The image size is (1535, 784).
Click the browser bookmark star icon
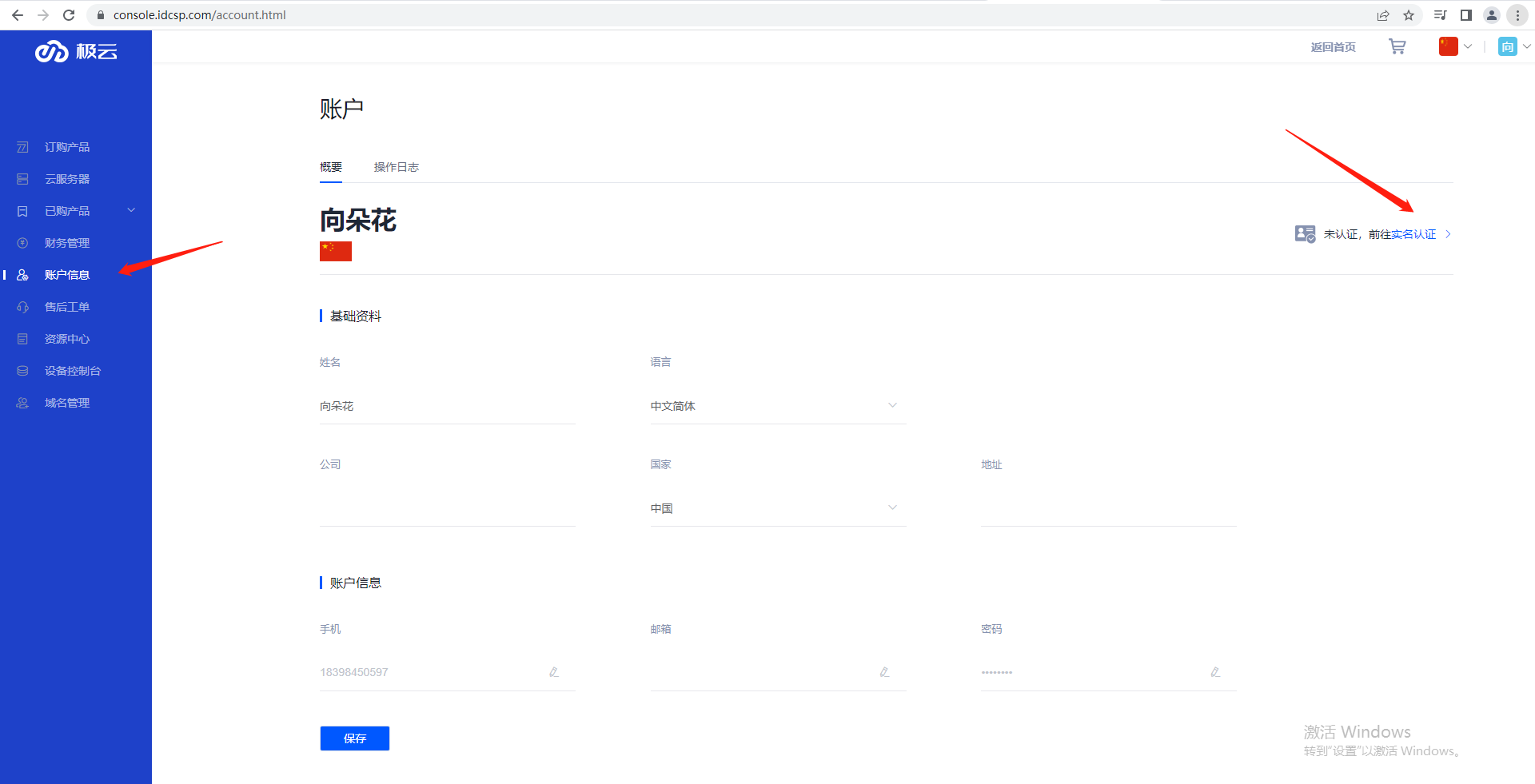[x=1409, y=15]
